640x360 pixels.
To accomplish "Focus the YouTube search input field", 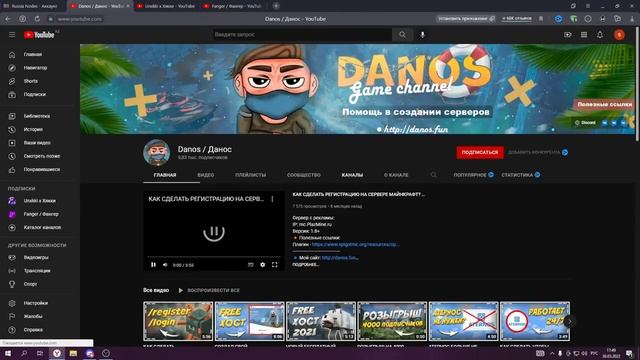I will click(x=302, y=35).
